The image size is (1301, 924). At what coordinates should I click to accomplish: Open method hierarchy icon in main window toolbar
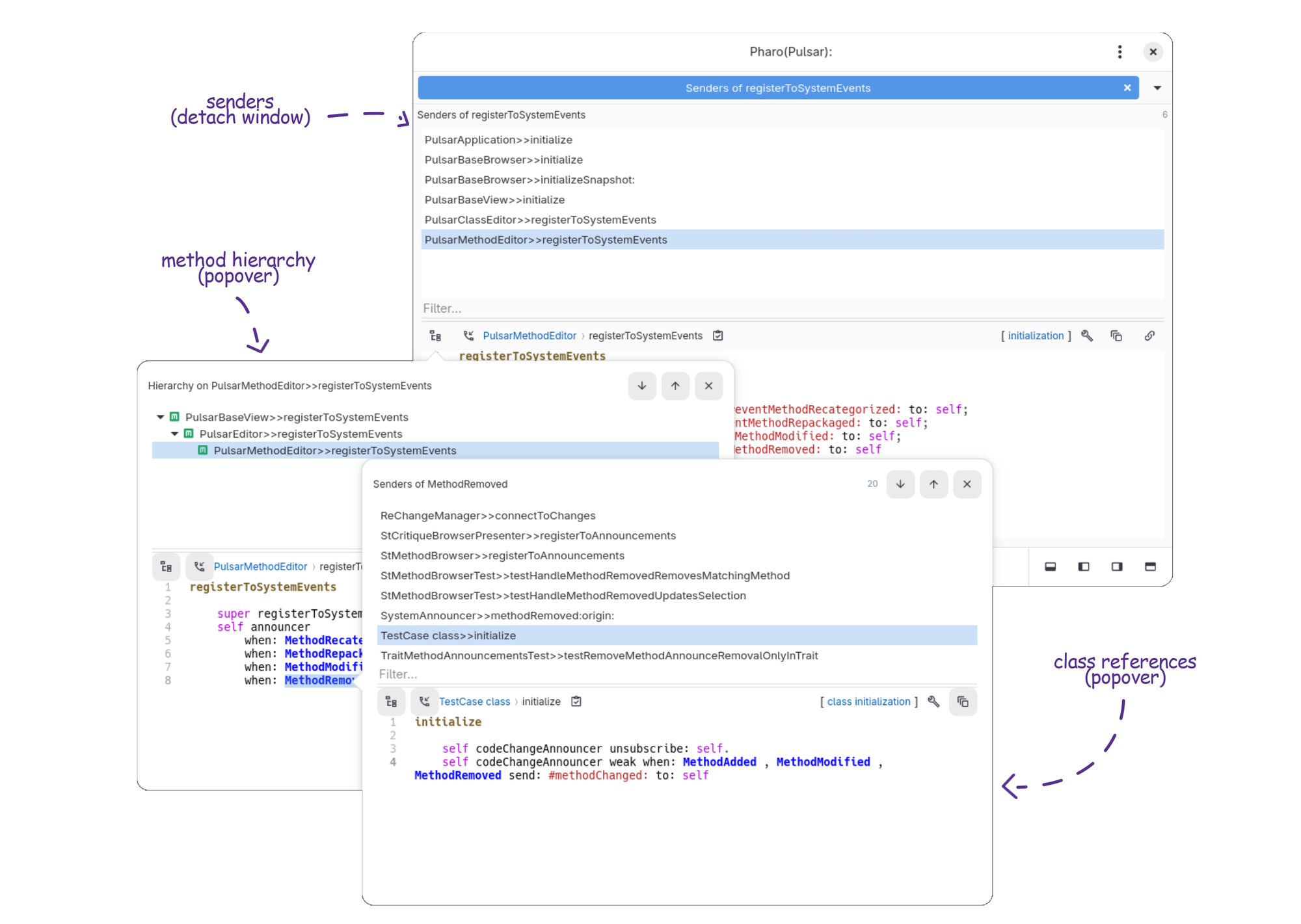tap(435, 336)
